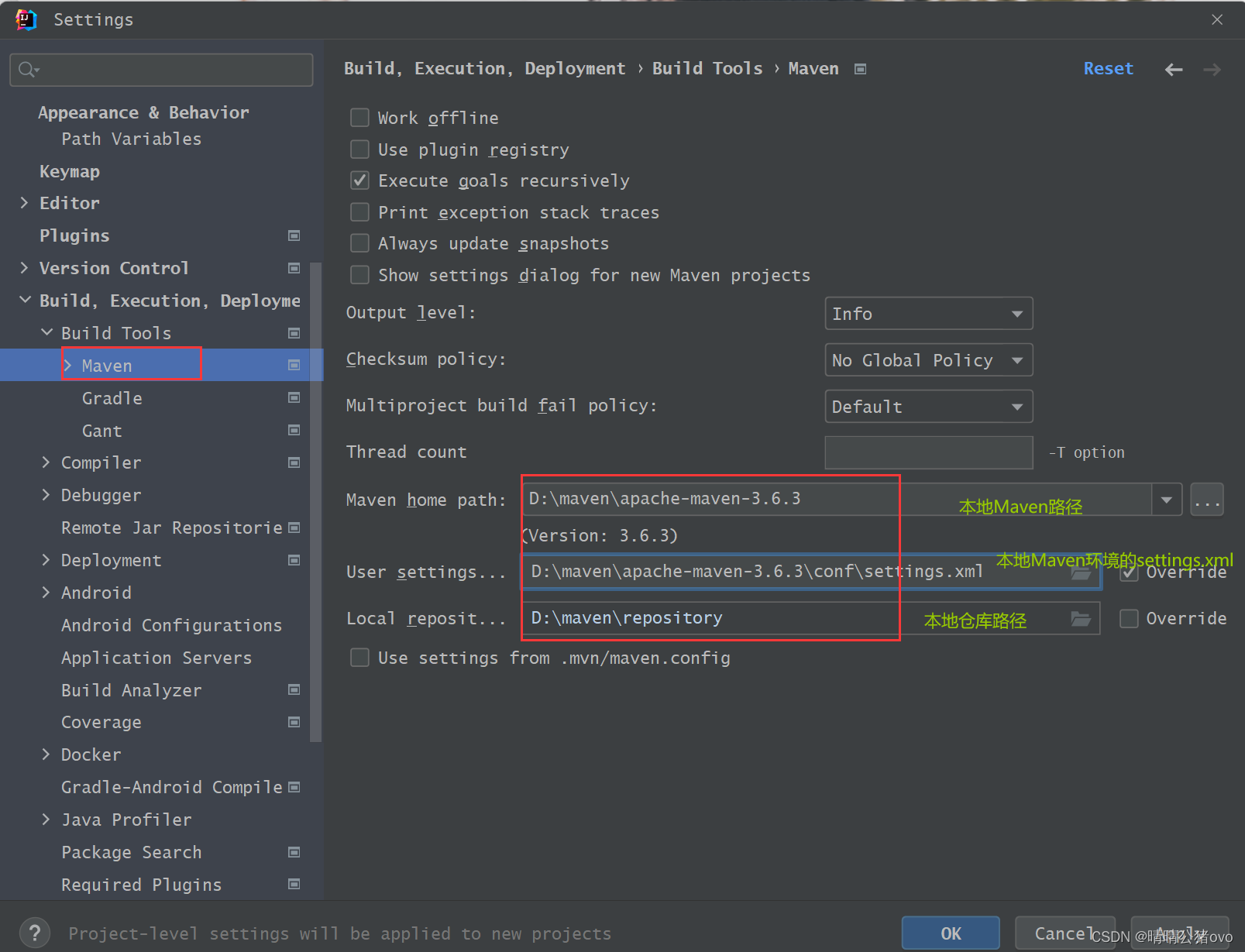Image resolution: width=1245 pixels, height=952 pixels.
Task: Select Application Servers item
Action: point(156,658)
